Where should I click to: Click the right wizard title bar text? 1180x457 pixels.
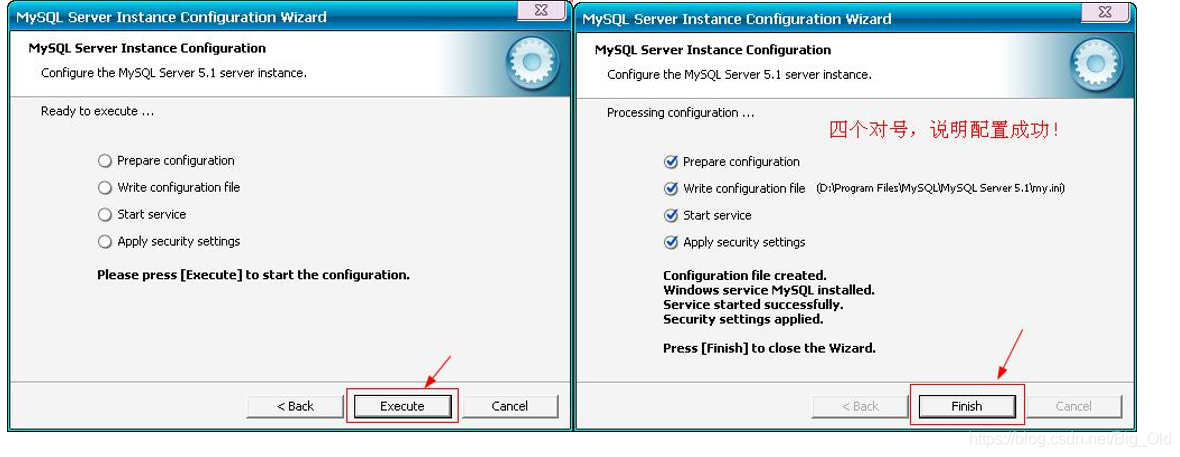(737, 19)
